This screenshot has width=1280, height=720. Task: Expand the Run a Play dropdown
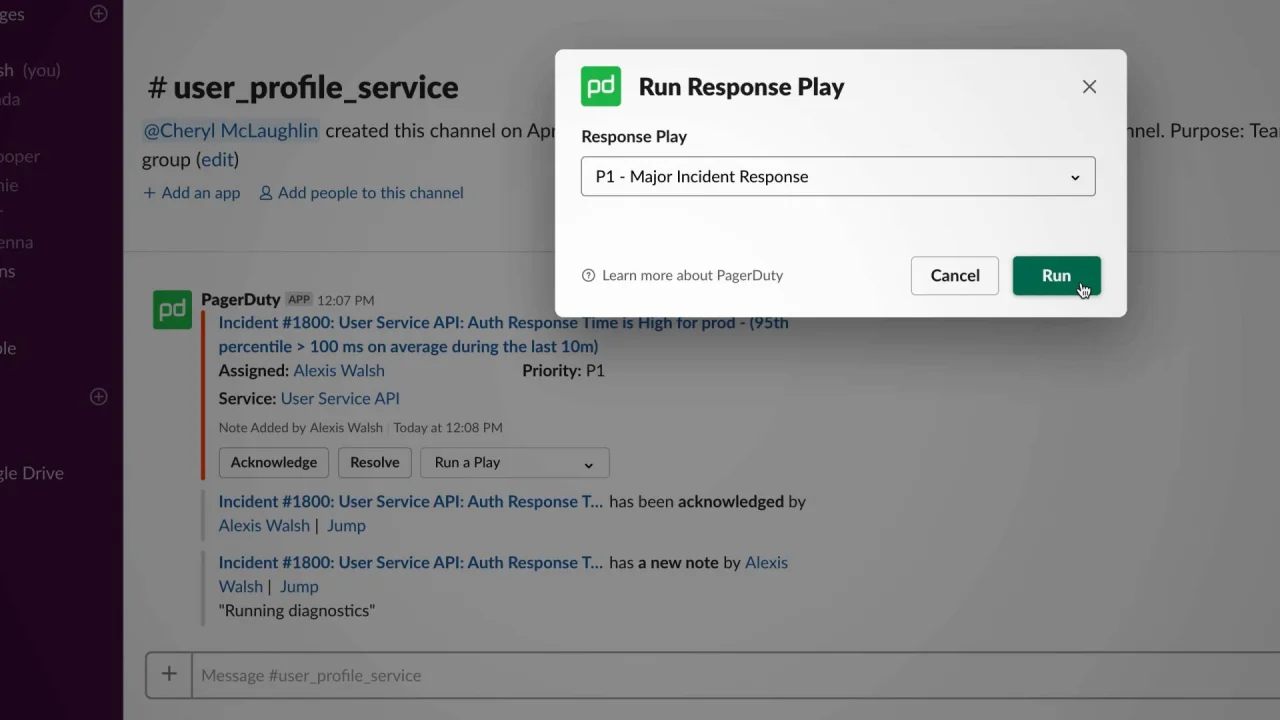(514, 462)
